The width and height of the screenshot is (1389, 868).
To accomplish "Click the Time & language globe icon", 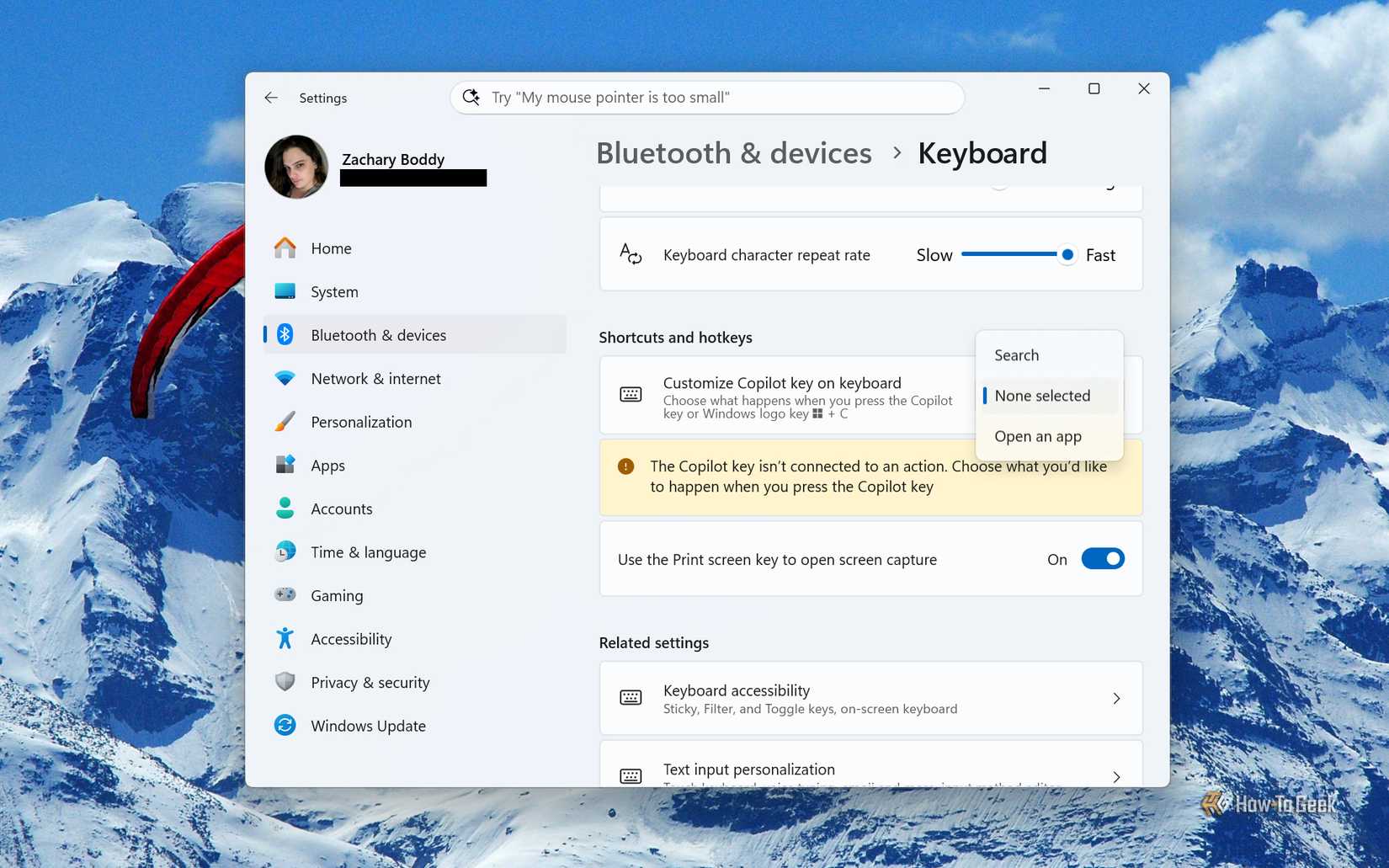I will (285, 552).
